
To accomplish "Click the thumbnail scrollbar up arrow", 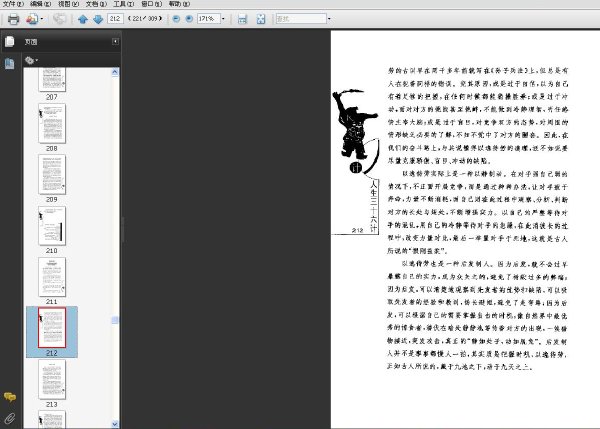I will 115,72.
